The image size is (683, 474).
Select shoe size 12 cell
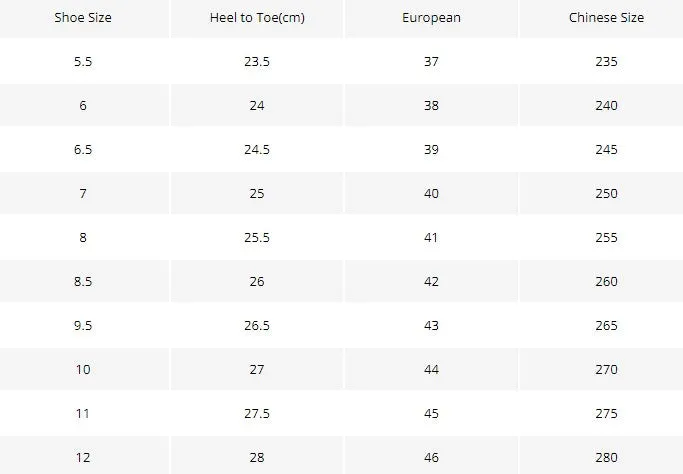[83, 457]
